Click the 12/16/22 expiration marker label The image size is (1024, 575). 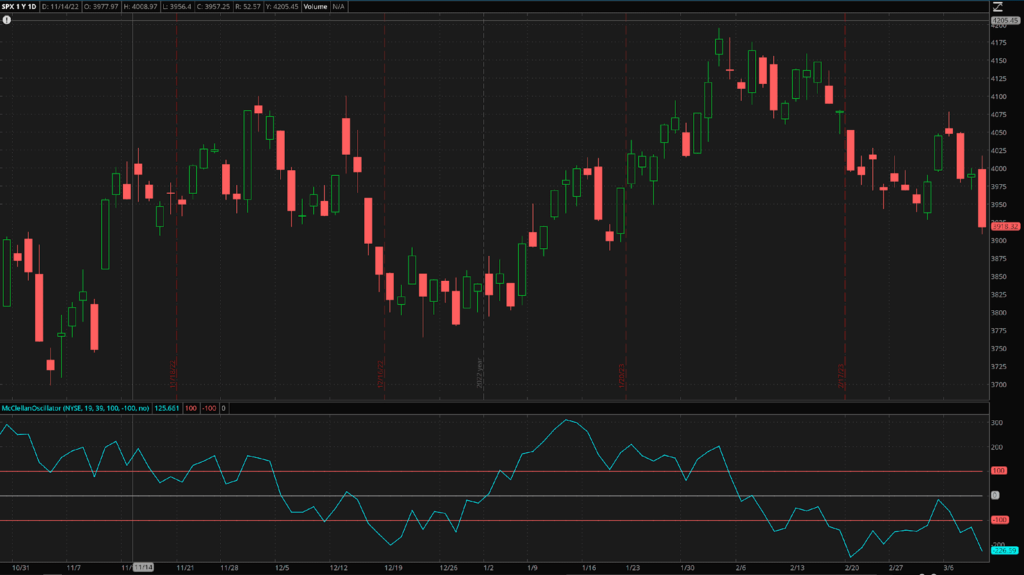[381, 374]
